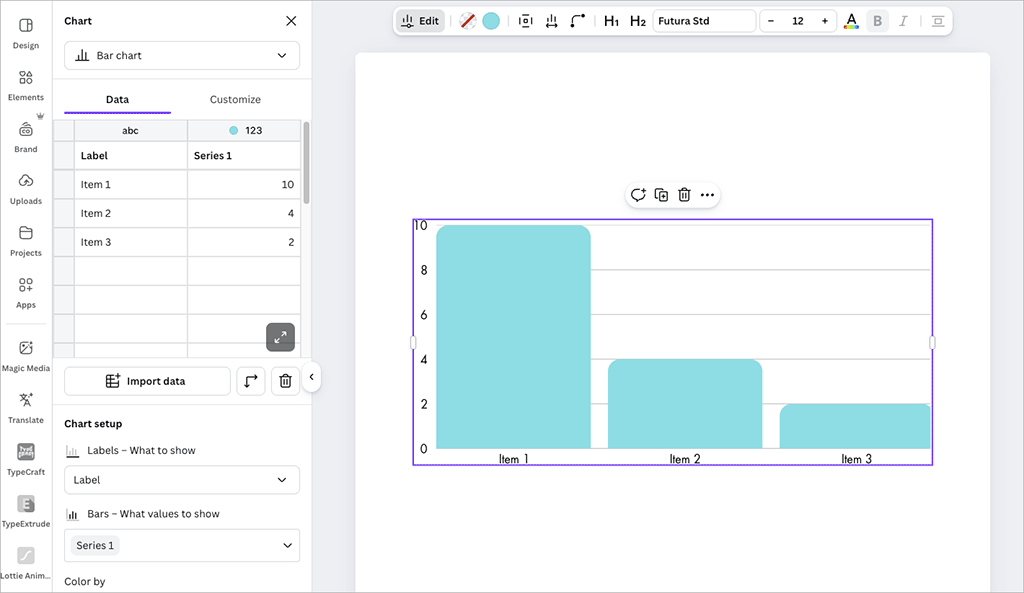Toggle italic text formatting

point(903,20)
